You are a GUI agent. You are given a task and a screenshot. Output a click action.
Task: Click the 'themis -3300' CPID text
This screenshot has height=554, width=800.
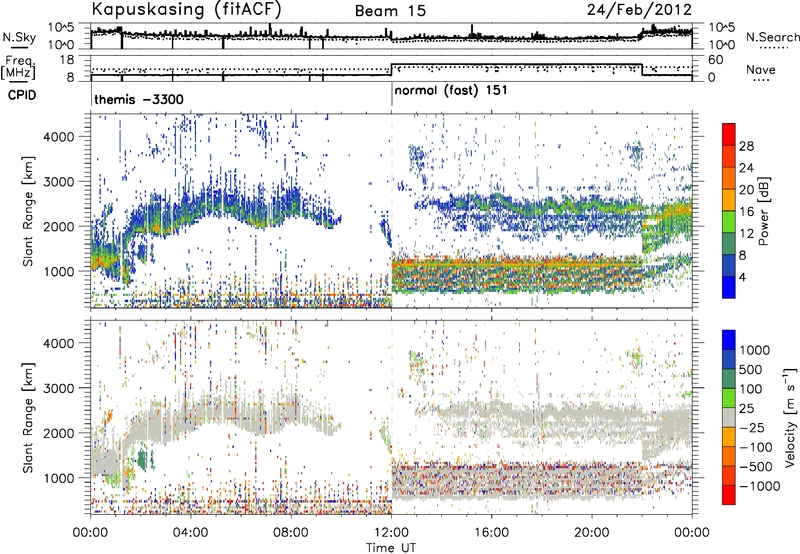pos(139,99)
